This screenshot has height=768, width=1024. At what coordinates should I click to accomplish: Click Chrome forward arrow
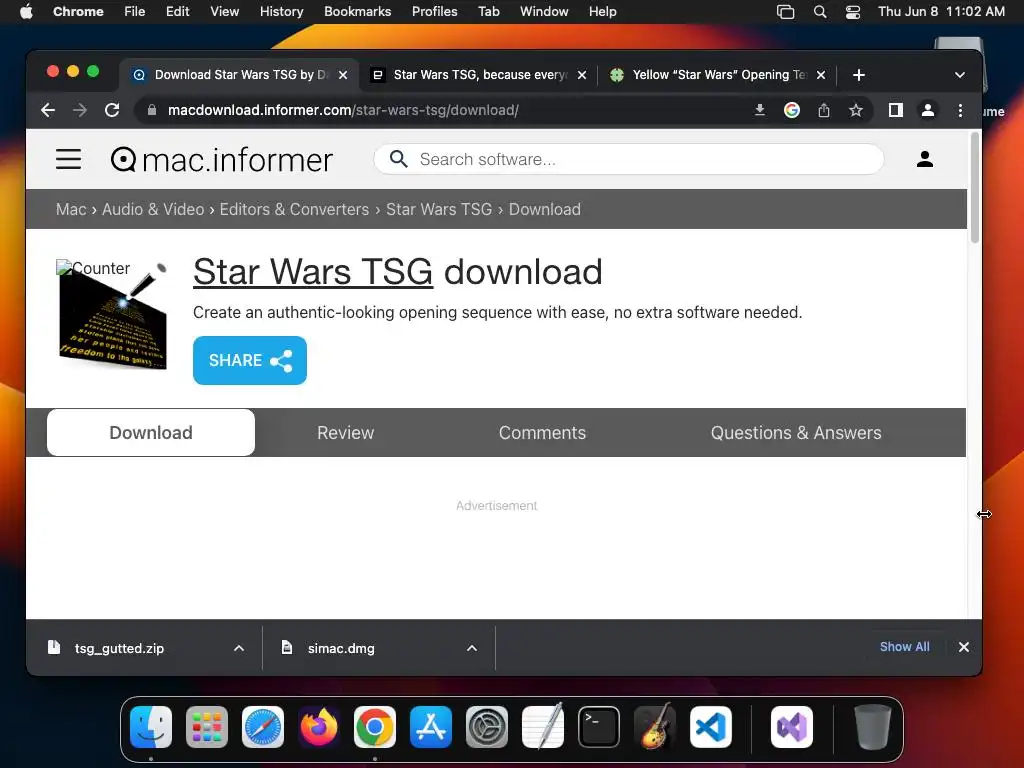80,110
